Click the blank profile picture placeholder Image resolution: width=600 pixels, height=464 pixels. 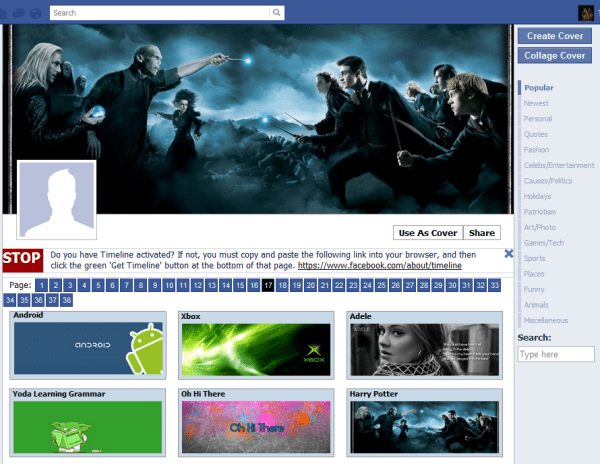pos(57,200)
